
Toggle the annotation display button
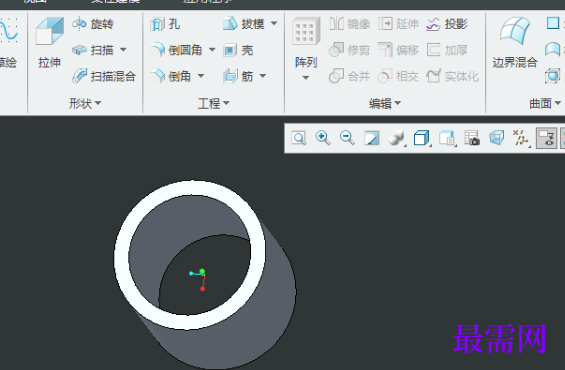[547, 138]
